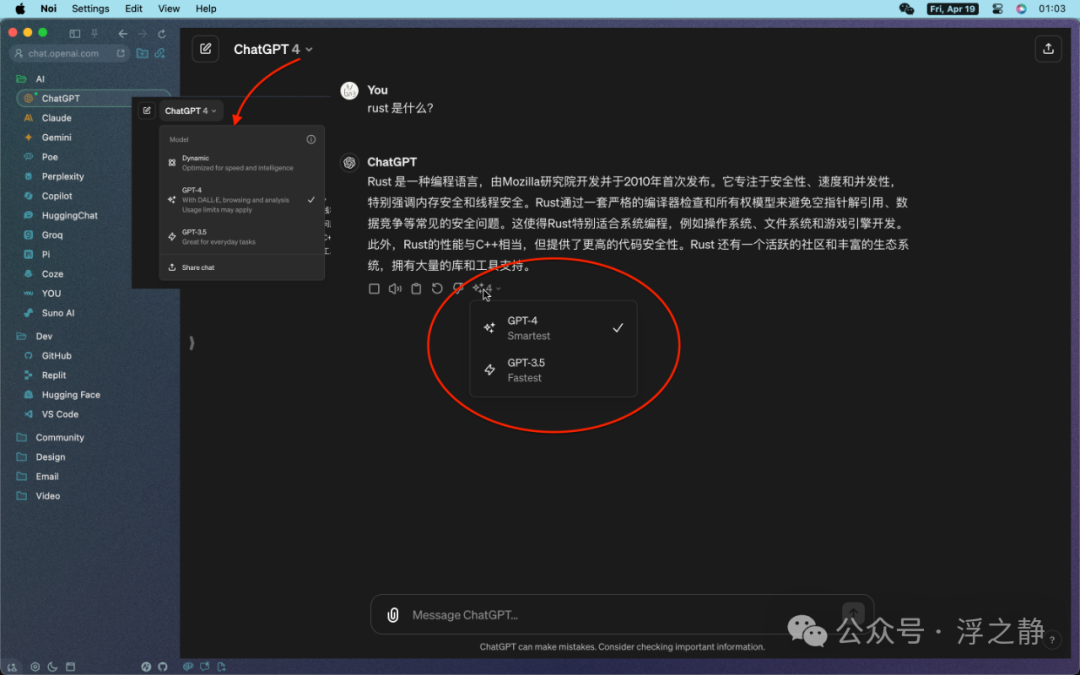Open Claude from the sidebar

click(x=56, y=118)
